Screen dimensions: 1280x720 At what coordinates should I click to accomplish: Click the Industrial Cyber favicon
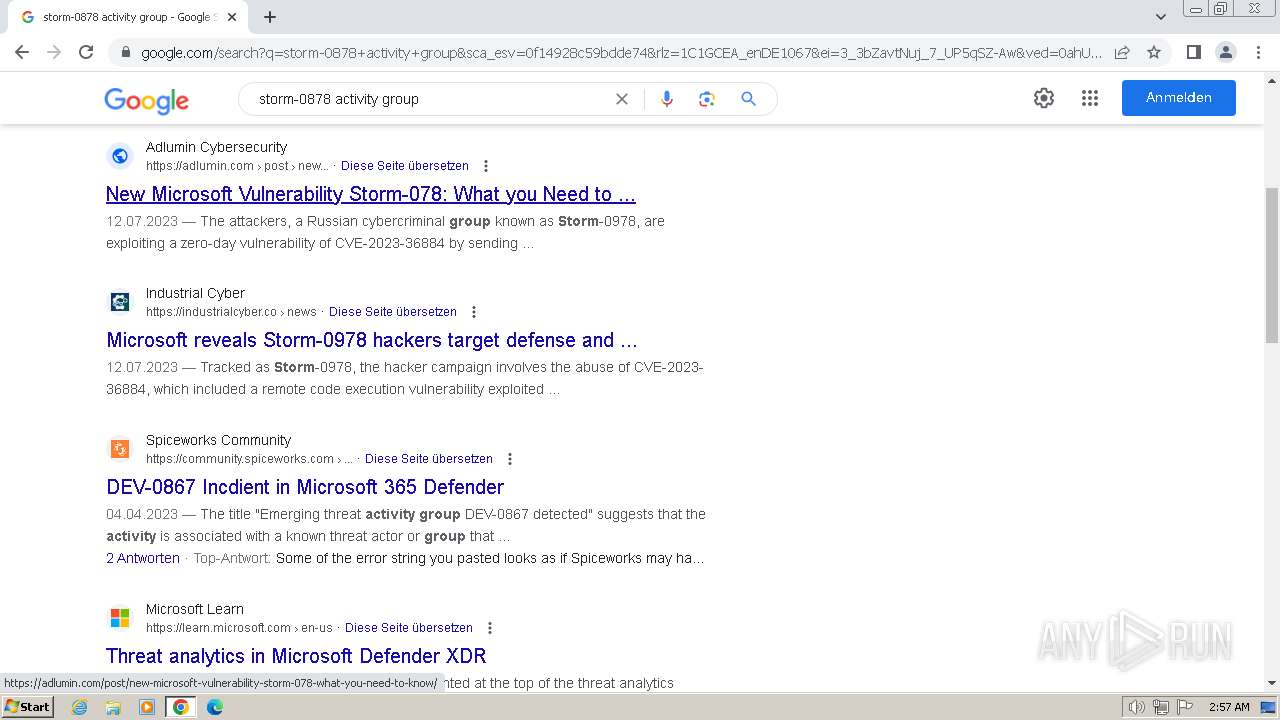coord(120,302)
